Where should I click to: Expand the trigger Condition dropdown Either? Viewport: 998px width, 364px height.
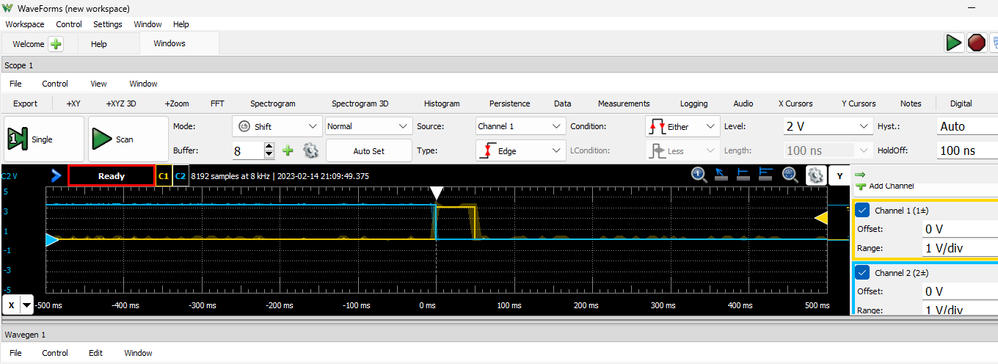[682, 127]
